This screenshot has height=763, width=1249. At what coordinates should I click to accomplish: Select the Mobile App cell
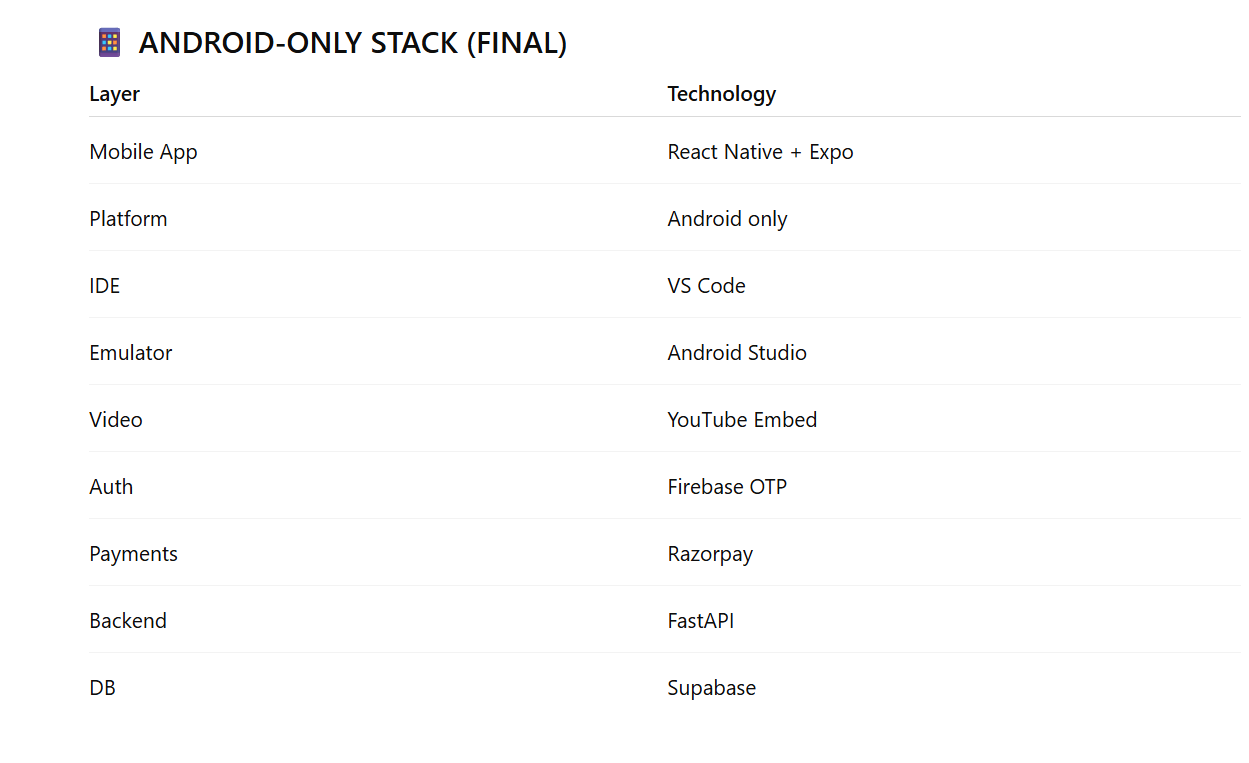tap(143, 152)
